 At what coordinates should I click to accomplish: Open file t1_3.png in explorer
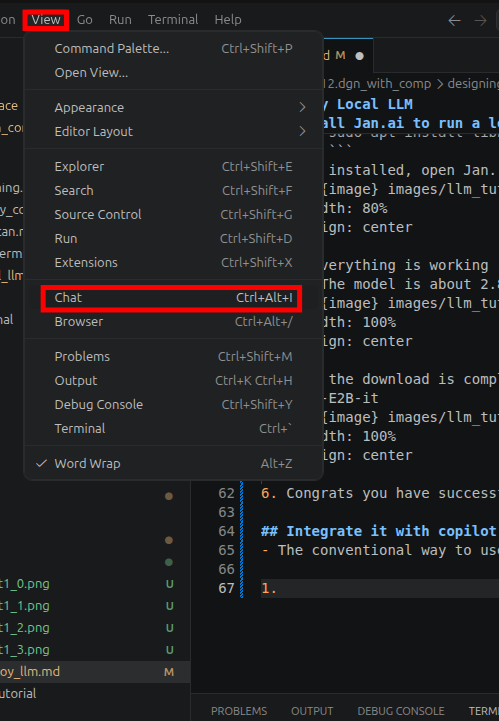[x=25, y=650]
